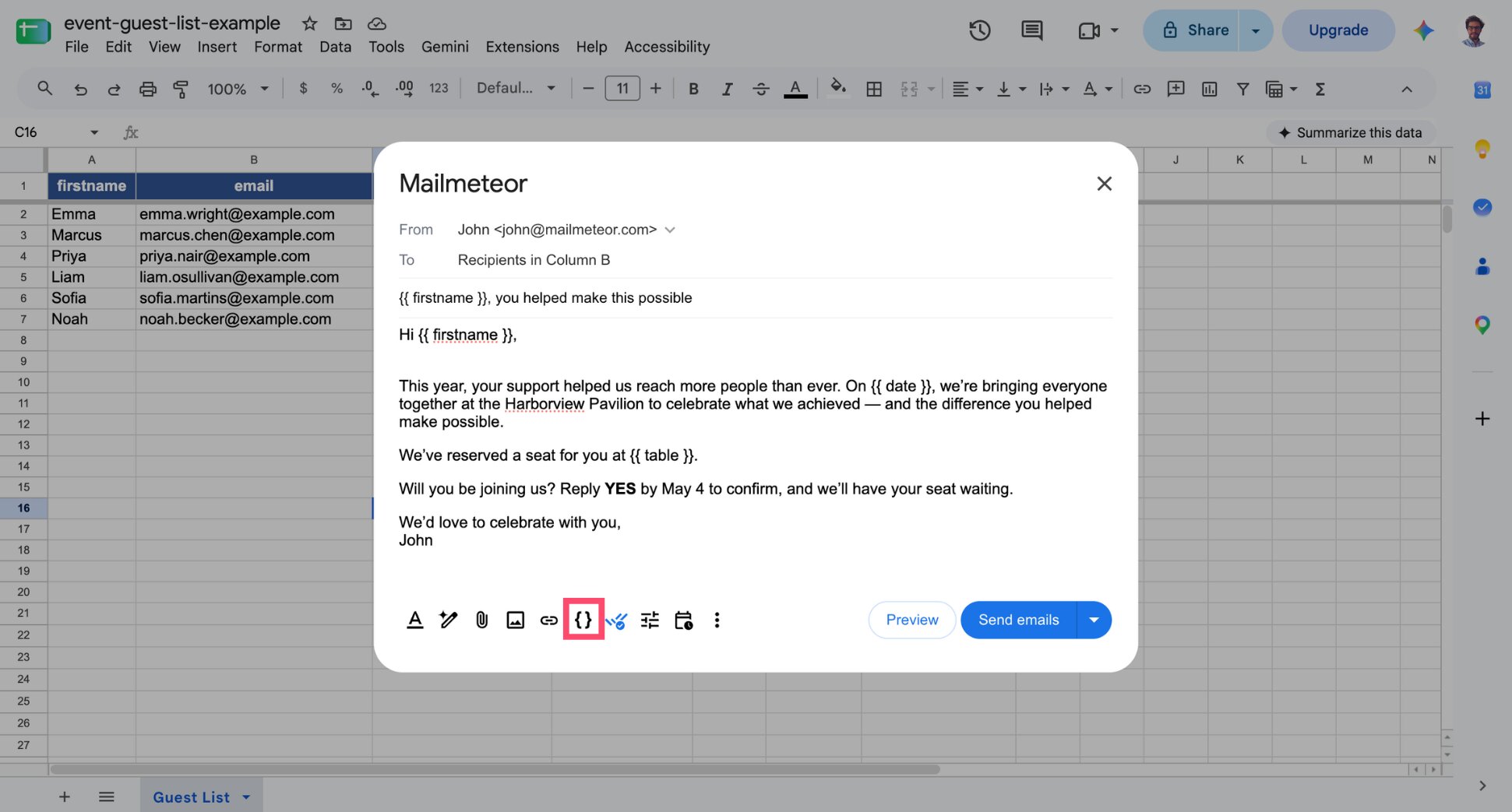Viewport: 1512px width, 812px height.
Task: Search the menus magnifier icon
Action: [45, 89]
